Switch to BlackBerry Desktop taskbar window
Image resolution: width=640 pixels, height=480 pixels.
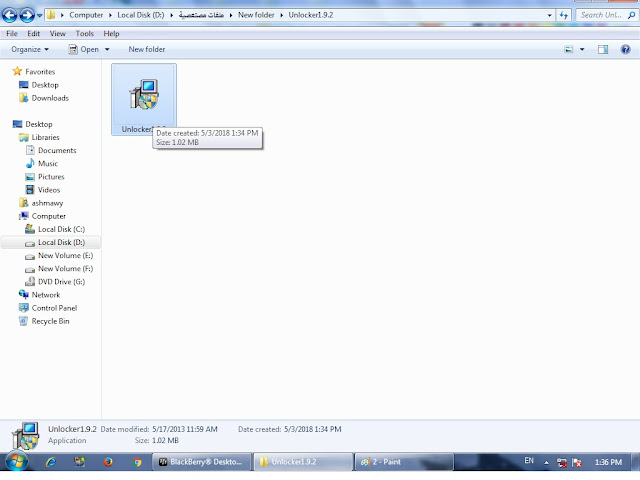202,462
